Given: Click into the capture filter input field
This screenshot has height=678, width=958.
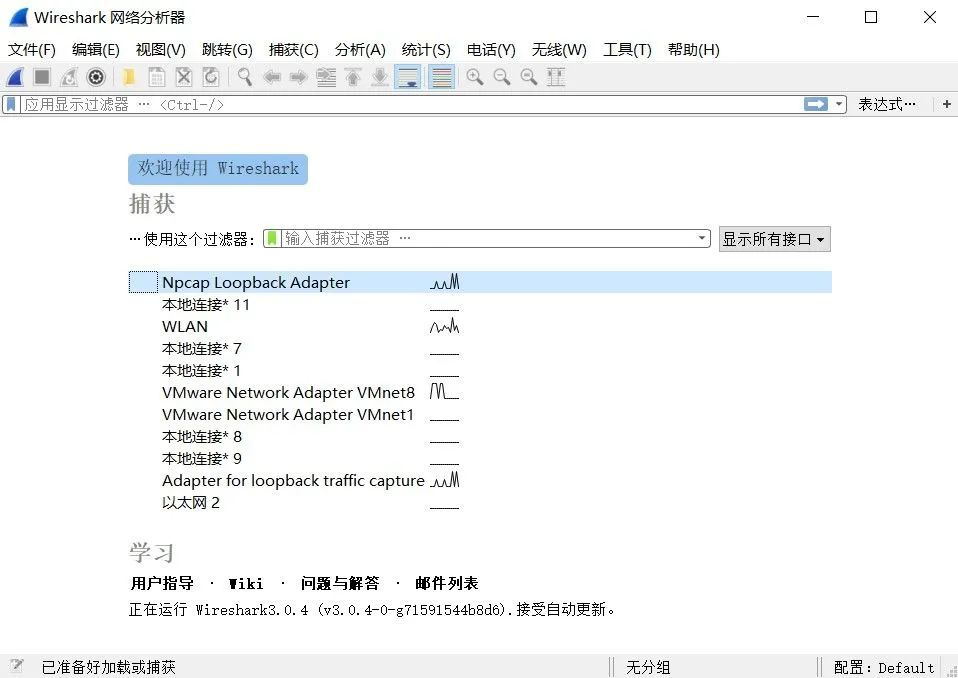Looking at the screenshot, I should [x=488, y=238].
